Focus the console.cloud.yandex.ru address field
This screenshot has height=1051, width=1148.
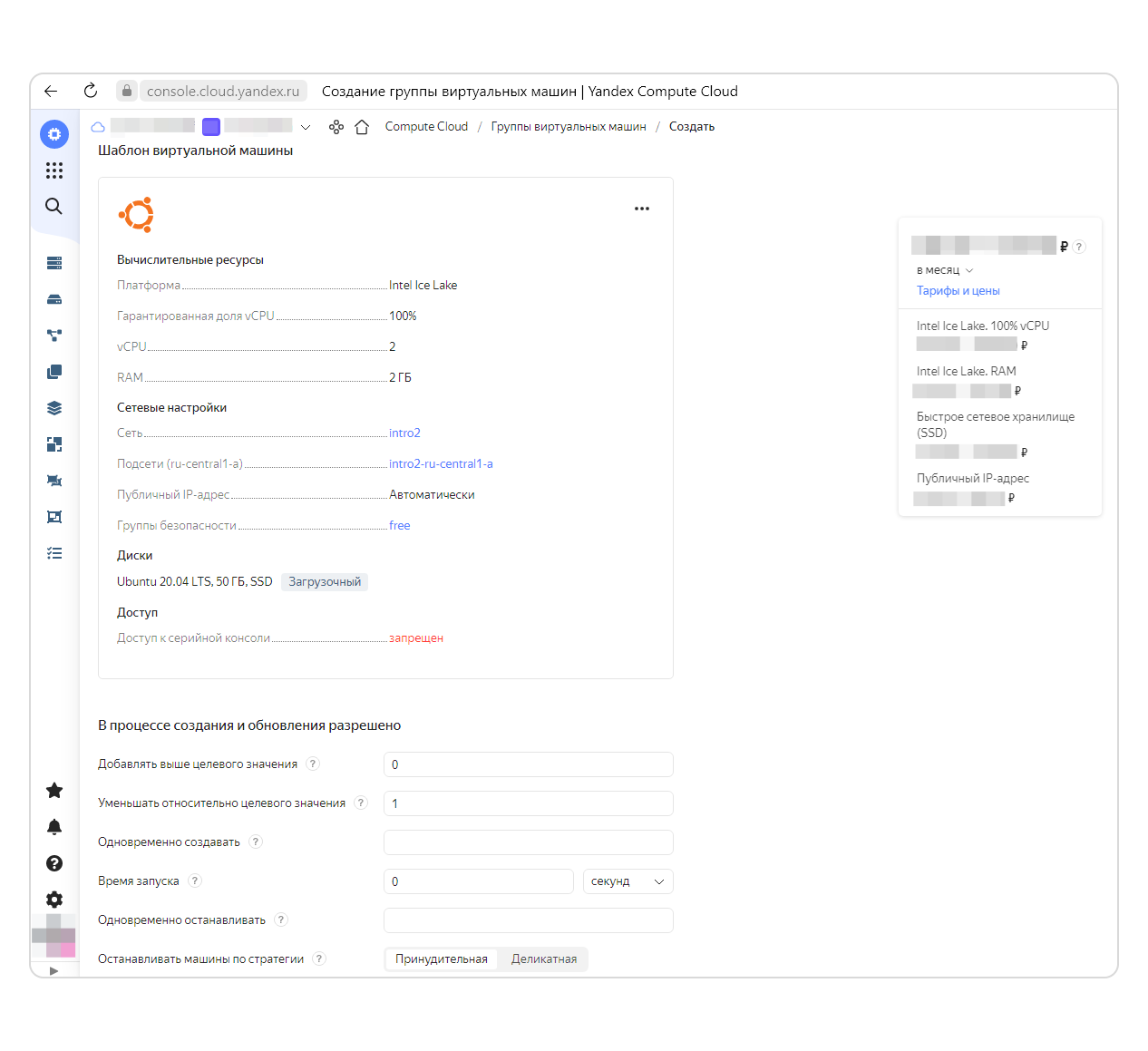tap(223, 91)
